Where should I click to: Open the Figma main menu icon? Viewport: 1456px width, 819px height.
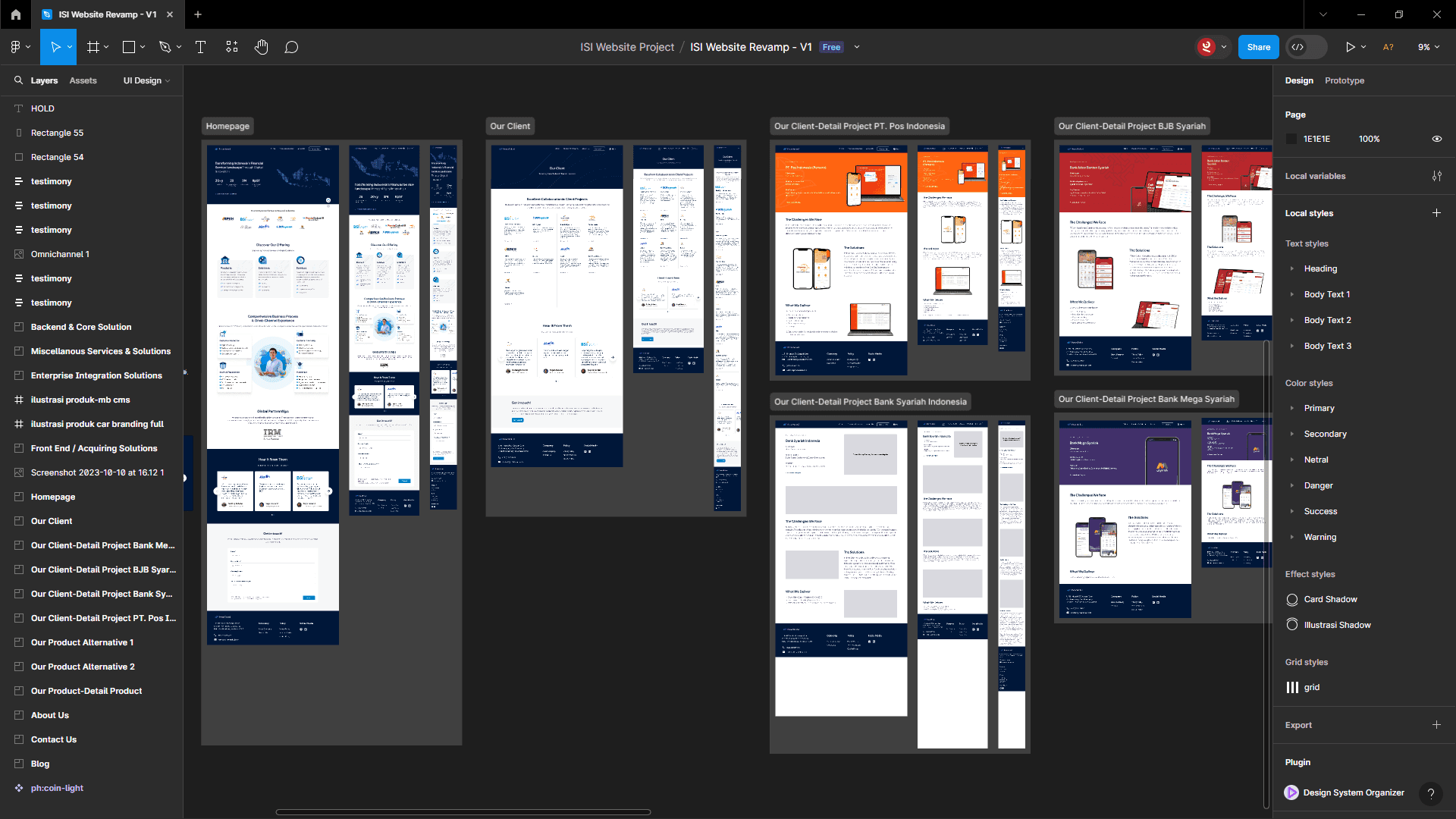click(16, 47)
